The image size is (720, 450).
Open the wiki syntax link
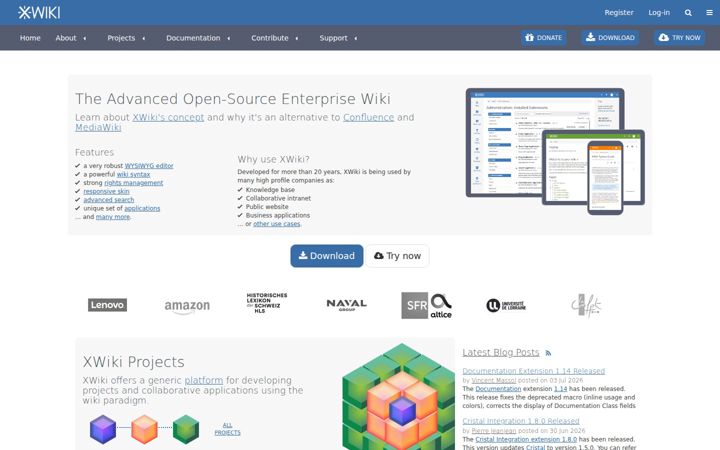tap(134, 174)
